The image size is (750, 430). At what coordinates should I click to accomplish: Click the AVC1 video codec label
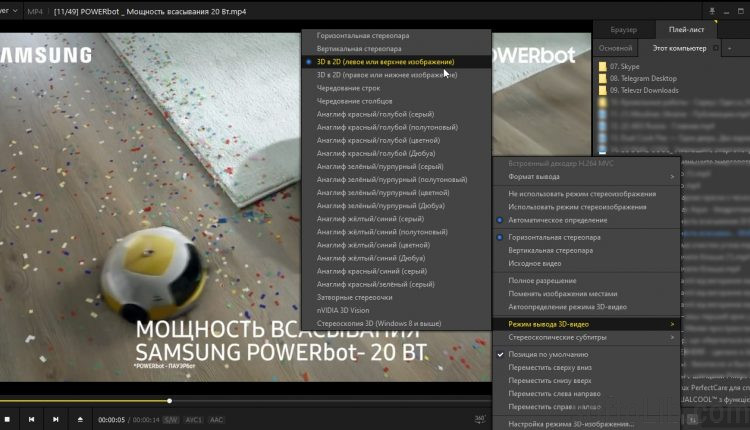(x=194, y=420)
